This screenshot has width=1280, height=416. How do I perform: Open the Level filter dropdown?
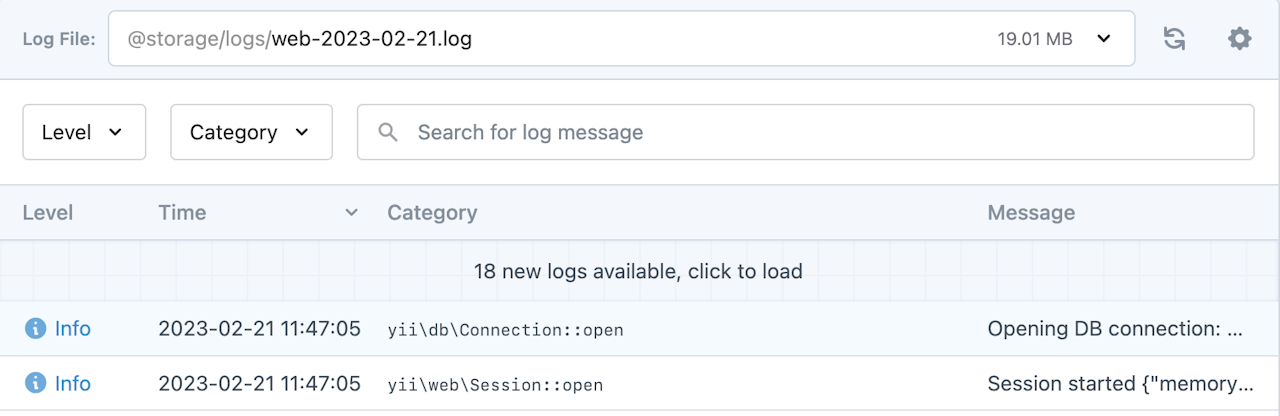84,132
